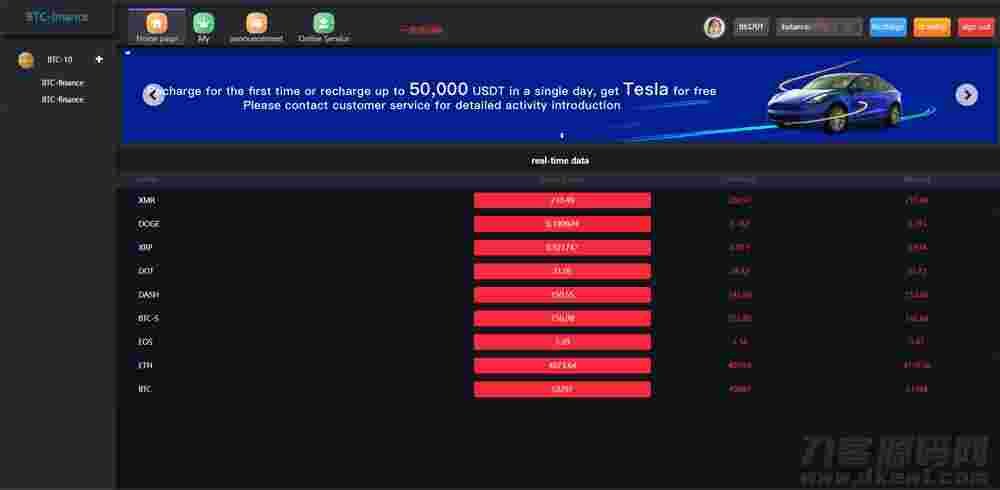Click the 50,000 USDT recharge banner text
The height and width of the screenshot is (490, 1000).
click(x=434, y=96)
